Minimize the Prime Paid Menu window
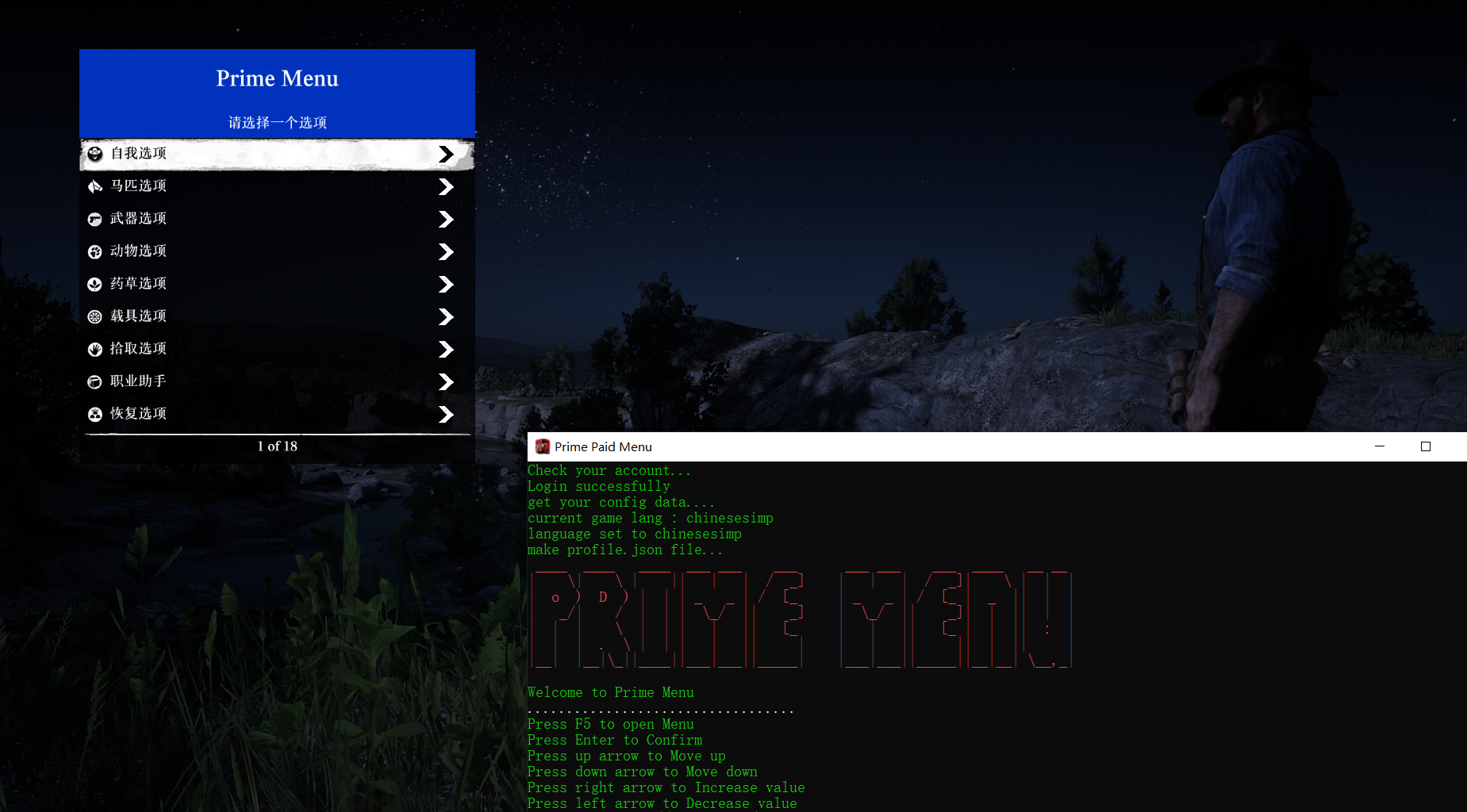Screen dimensions: 1467x812 coord(1380,446)
